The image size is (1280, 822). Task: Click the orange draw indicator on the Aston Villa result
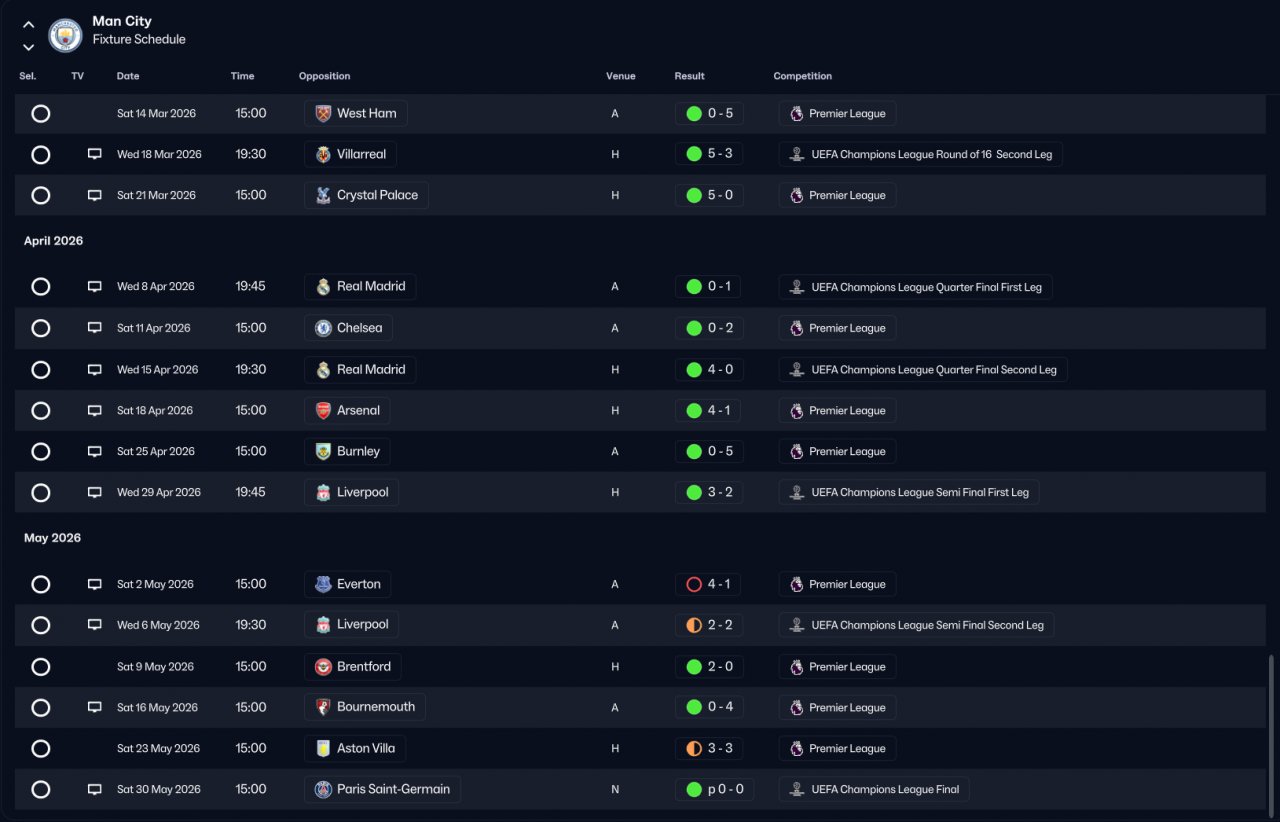(694, 748)
